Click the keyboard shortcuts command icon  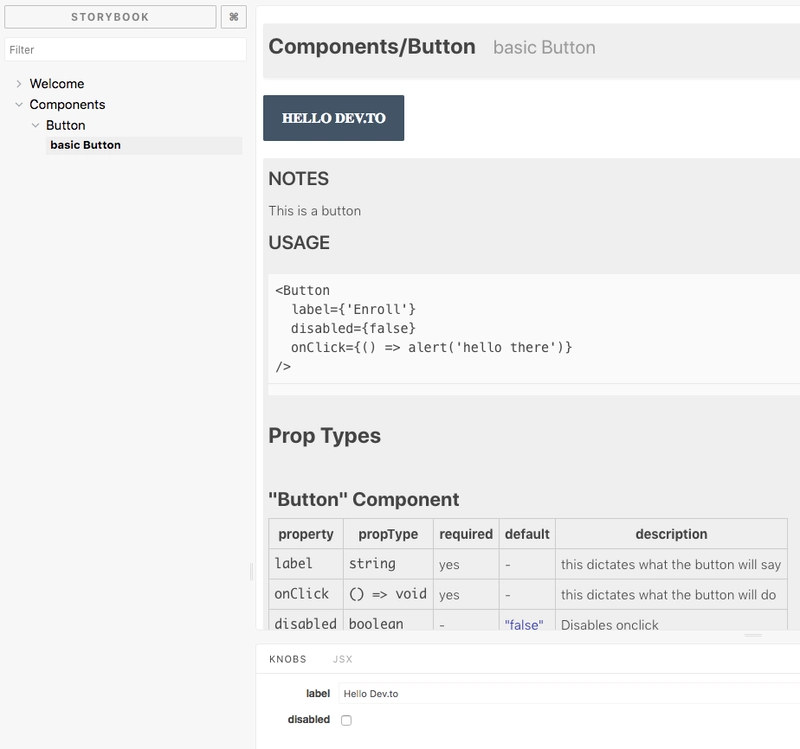[x=233, y=17]
